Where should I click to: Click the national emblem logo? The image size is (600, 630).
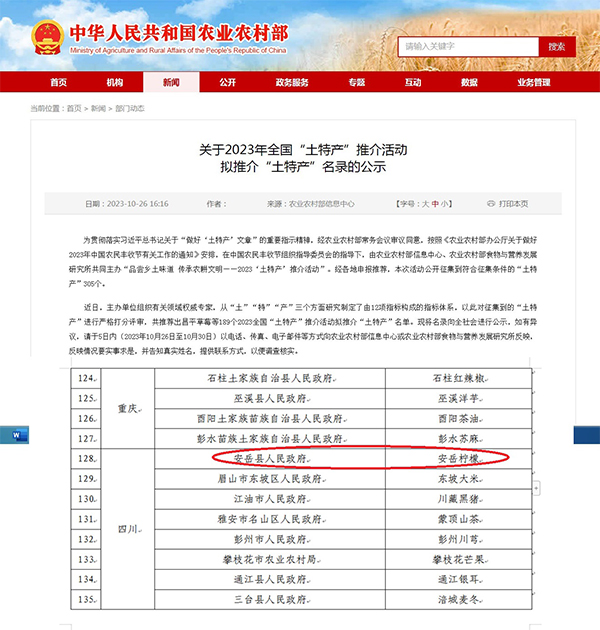(x=47, y=33)
